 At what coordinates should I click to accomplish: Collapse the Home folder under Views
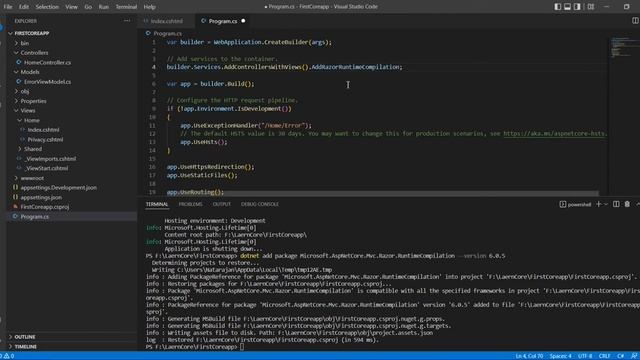click(x=20, y=120)
